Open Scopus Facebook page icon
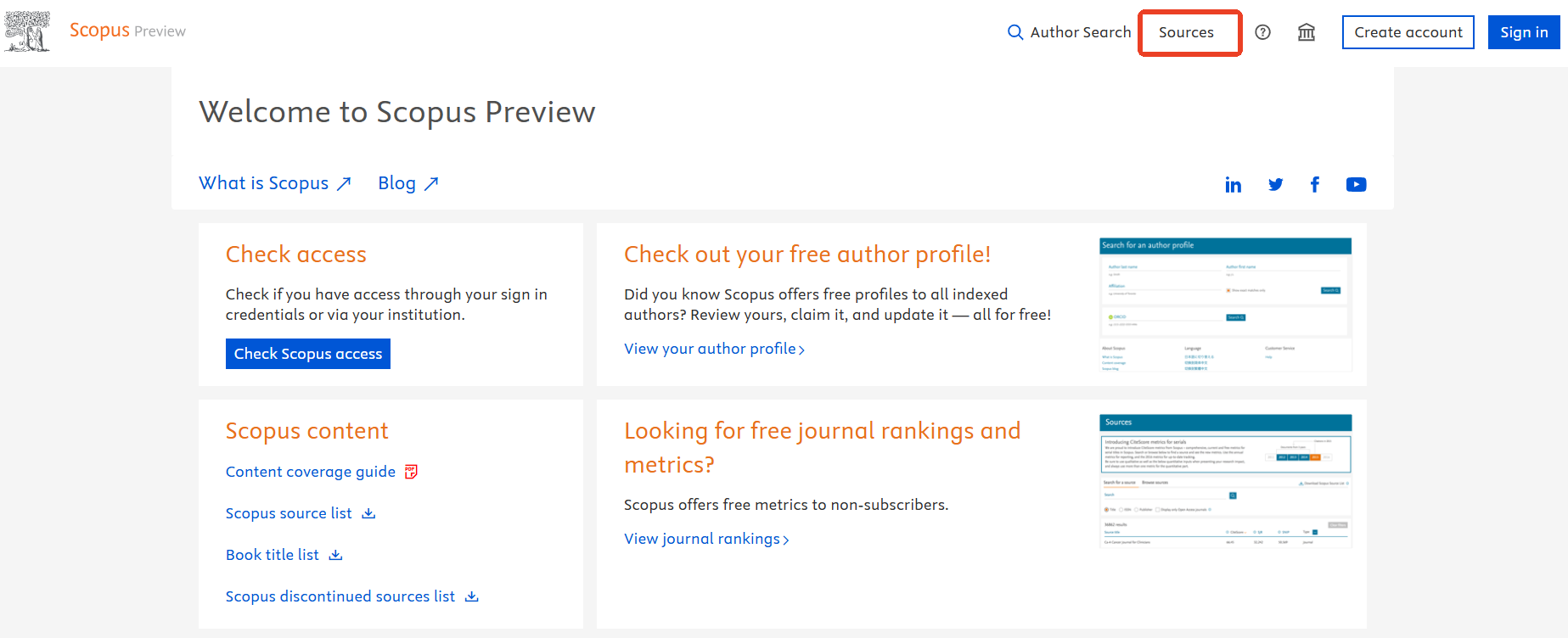This screenshot has height=638, width=1568. click(1315, 185)
